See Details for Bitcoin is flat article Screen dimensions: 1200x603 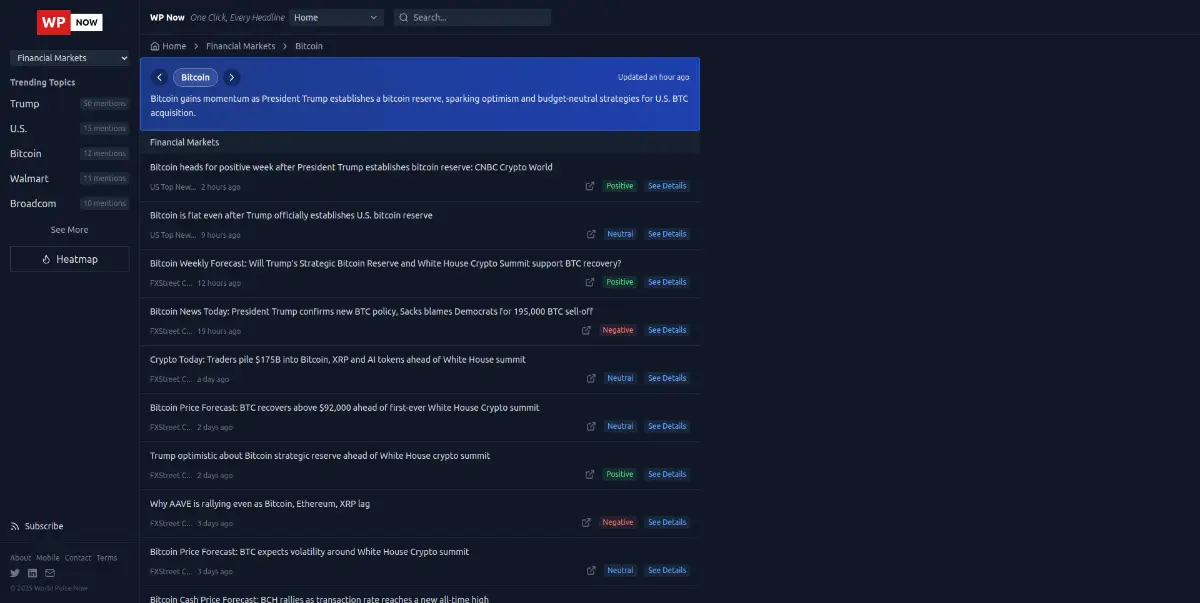(x=667, y=234)
